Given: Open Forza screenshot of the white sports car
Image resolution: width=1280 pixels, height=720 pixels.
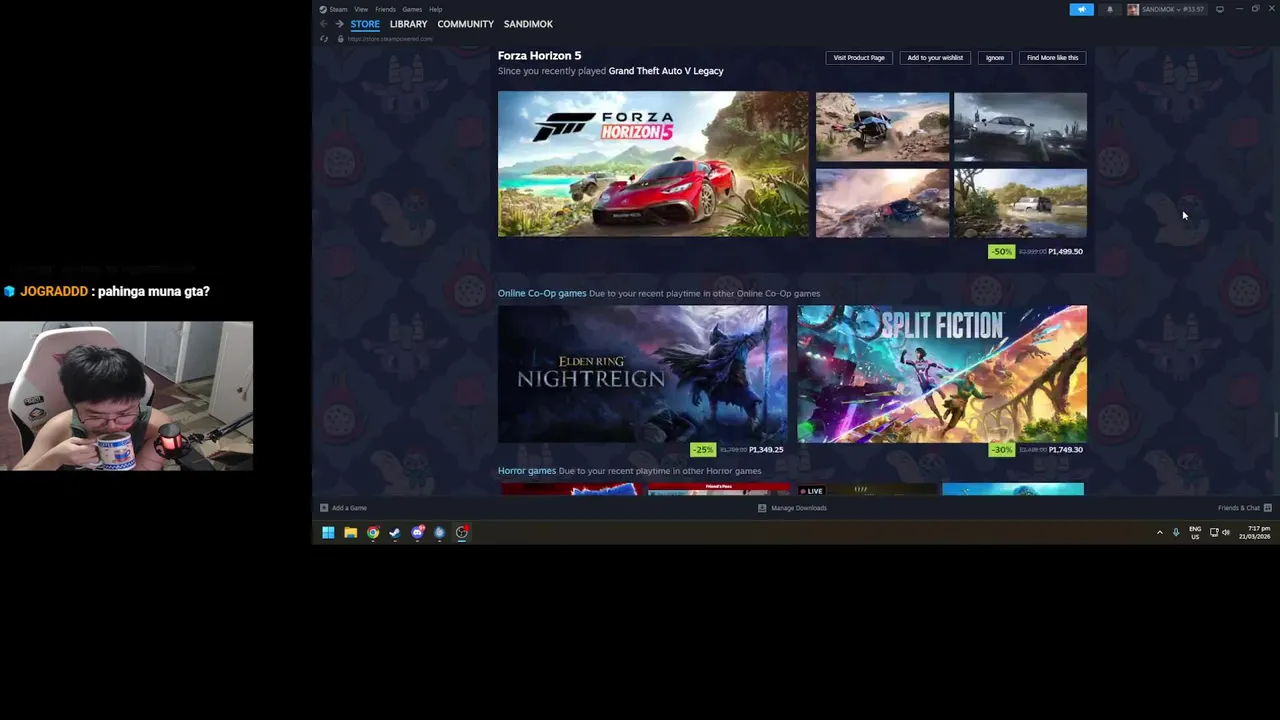Looking at the screenshot, I should pyautogui.click(x=1020, y=127).
